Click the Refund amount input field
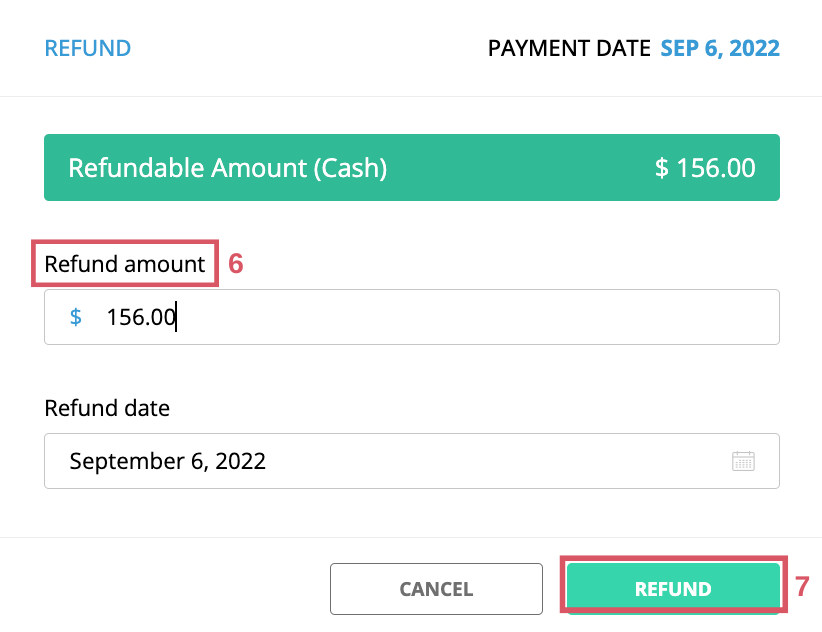822x632 pixels. click(x=412, y=317)
